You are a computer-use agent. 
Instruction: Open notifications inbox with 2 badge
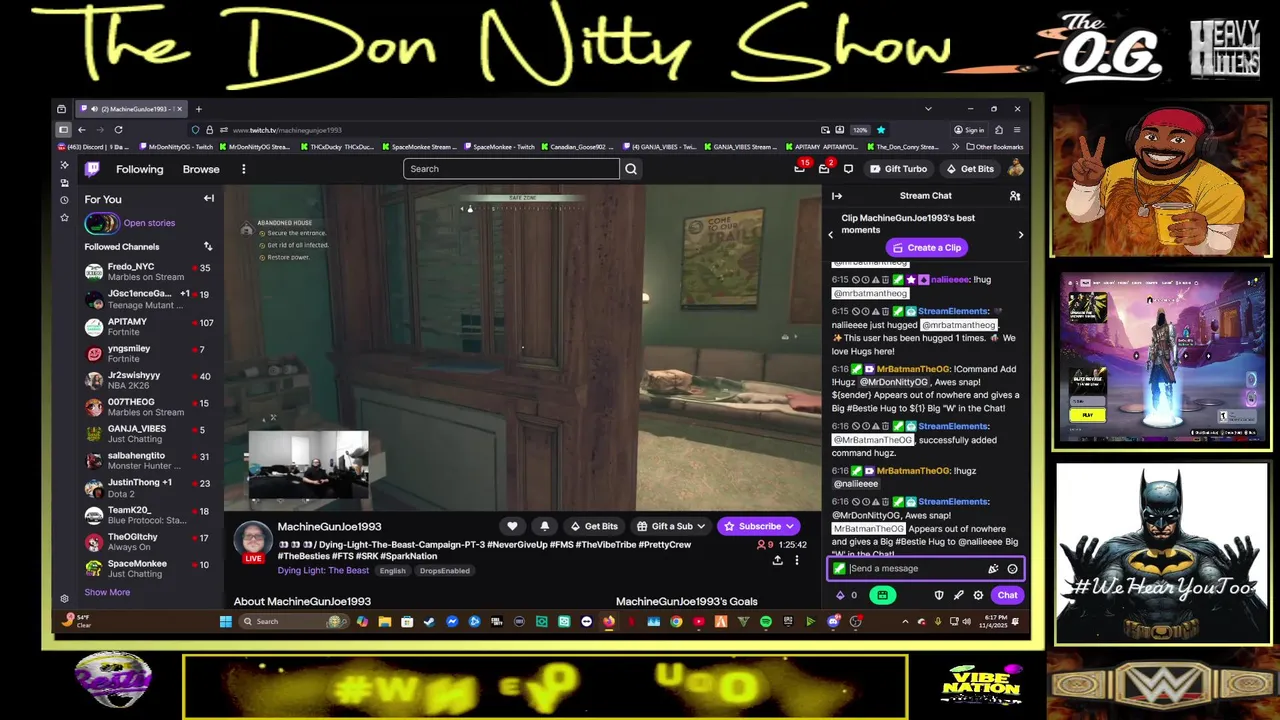[824, 168]
